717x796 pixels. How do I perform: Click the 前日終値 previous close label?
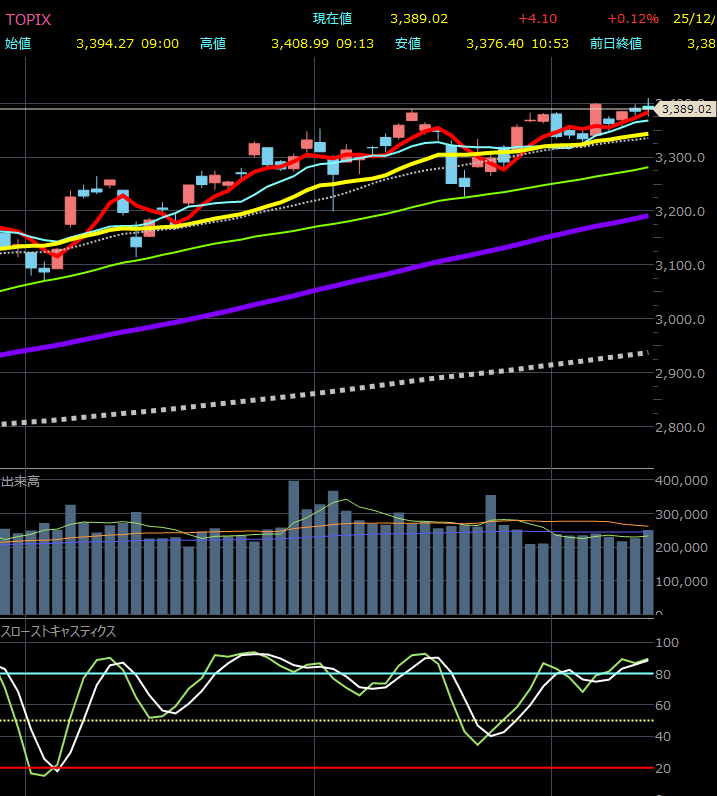pyautogui.click(x=616, y=44)
